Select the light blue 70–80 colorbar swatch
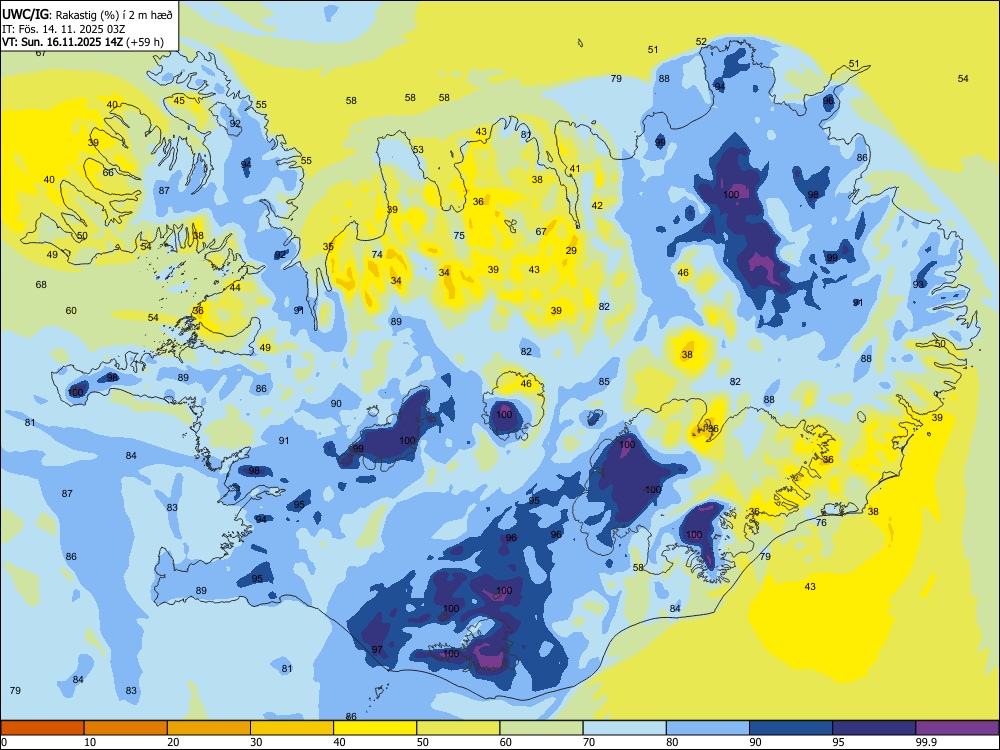1000x750 pixels. coord(624,728)
